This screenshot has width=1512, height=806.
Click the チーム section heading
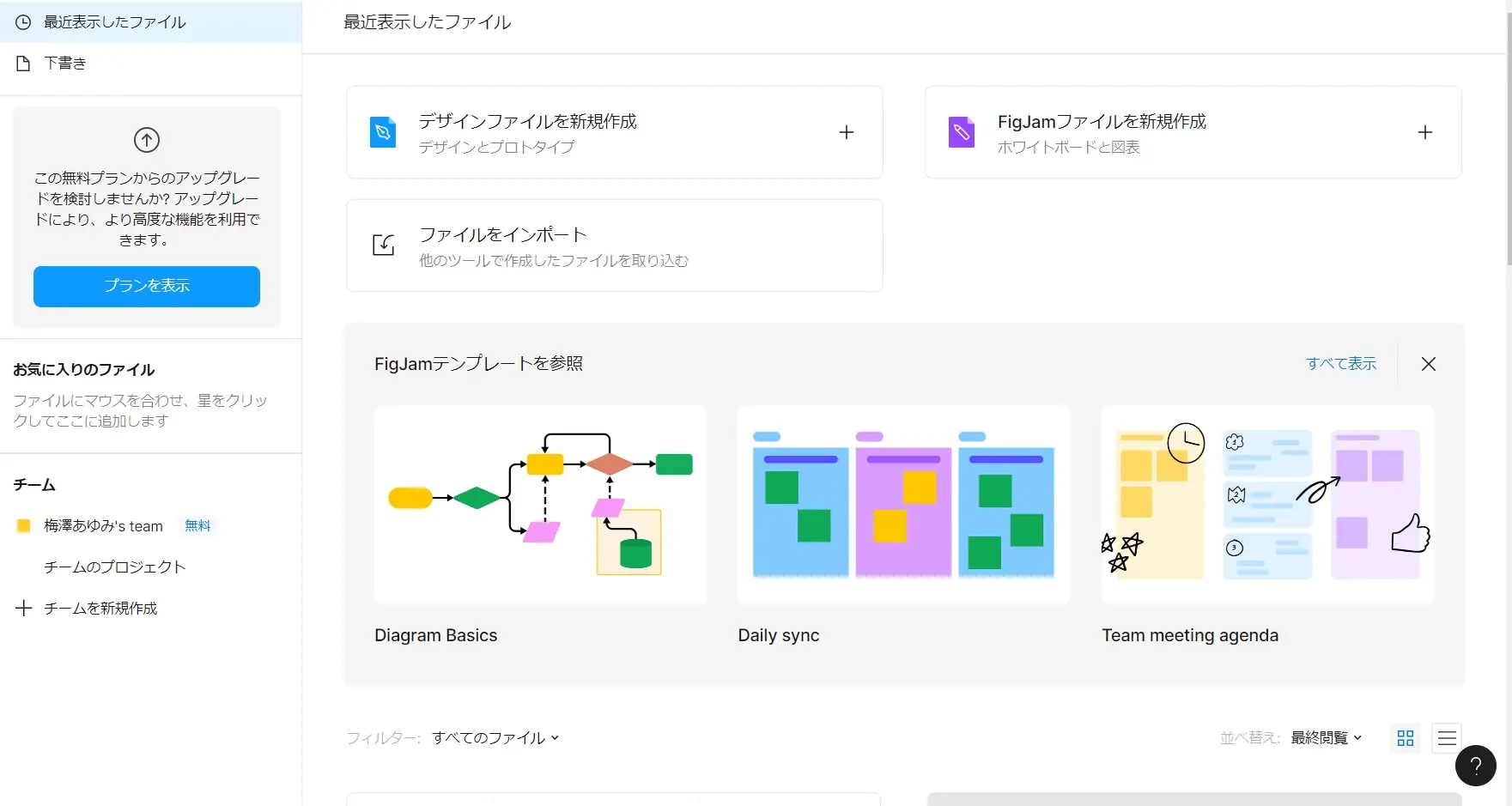tap(34, 485)
